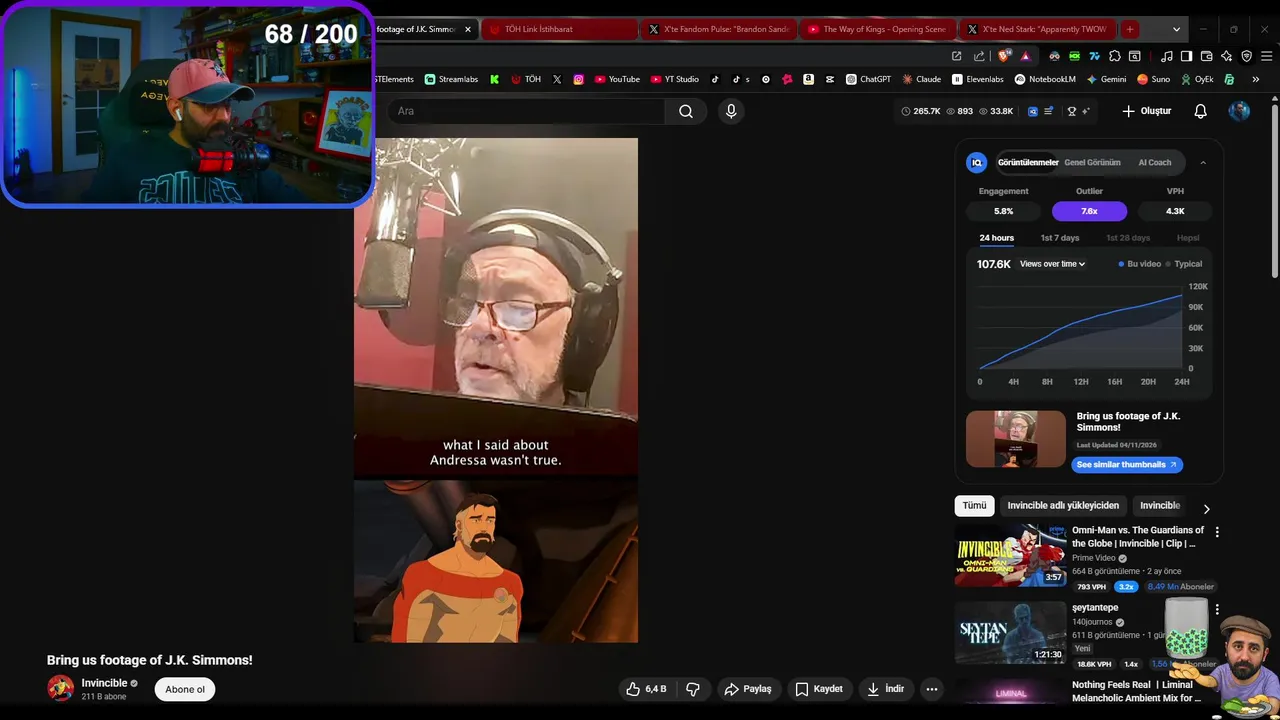Open the browser extensions puzzle icon

pyautogui.click(x=1115, y=56)
